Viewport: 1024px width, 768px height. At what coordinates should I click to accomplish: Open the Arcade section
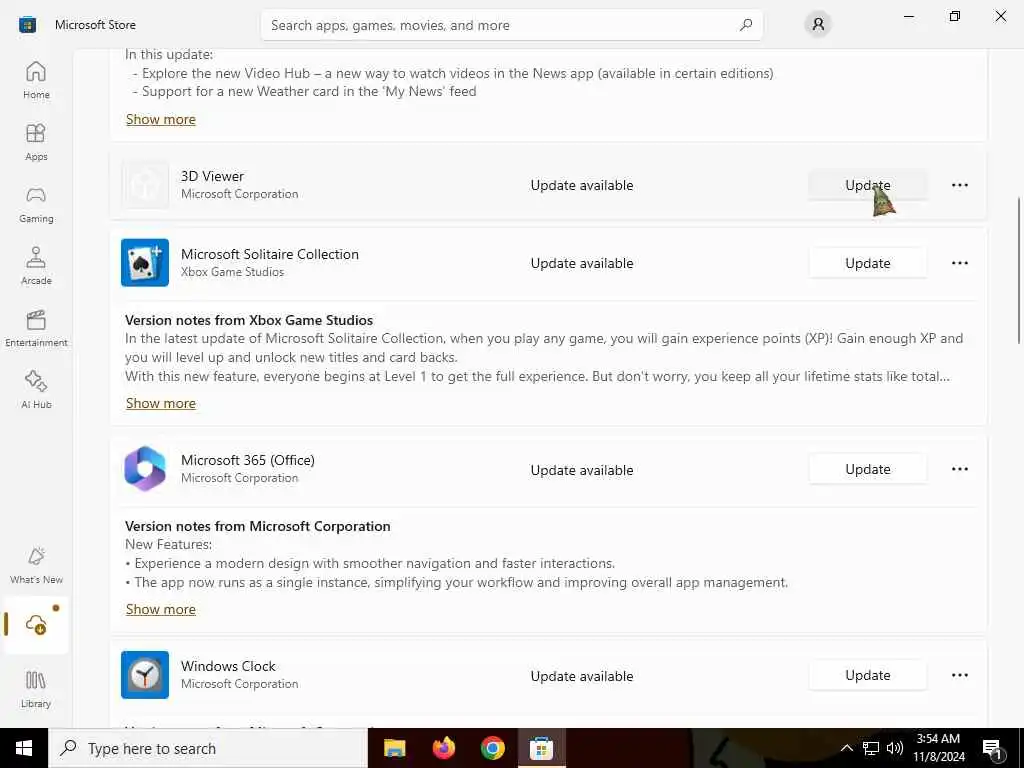[36, 266]
